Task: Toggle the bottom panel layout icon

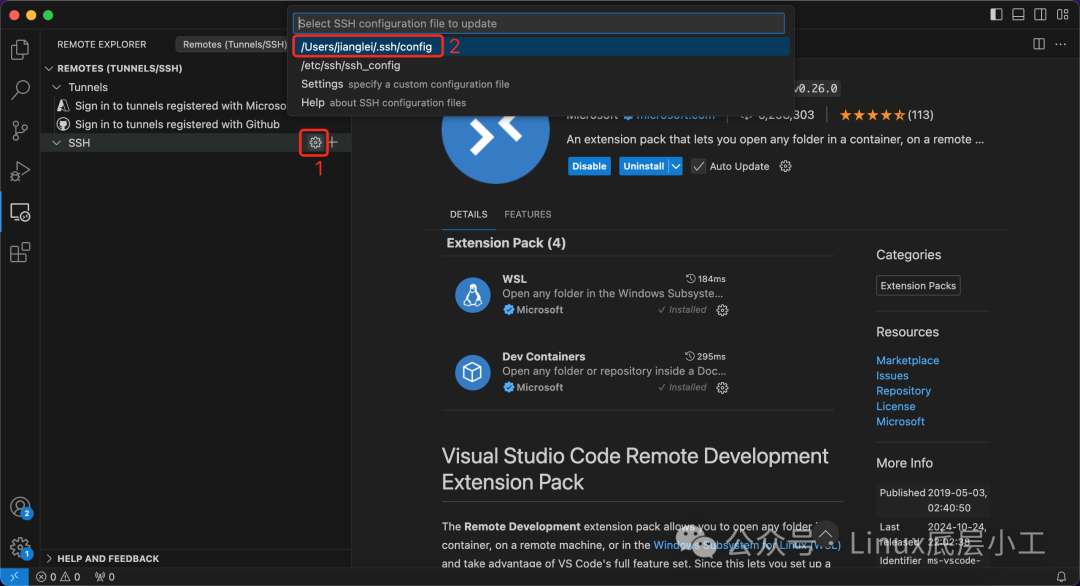Action: pos(1018,14)
